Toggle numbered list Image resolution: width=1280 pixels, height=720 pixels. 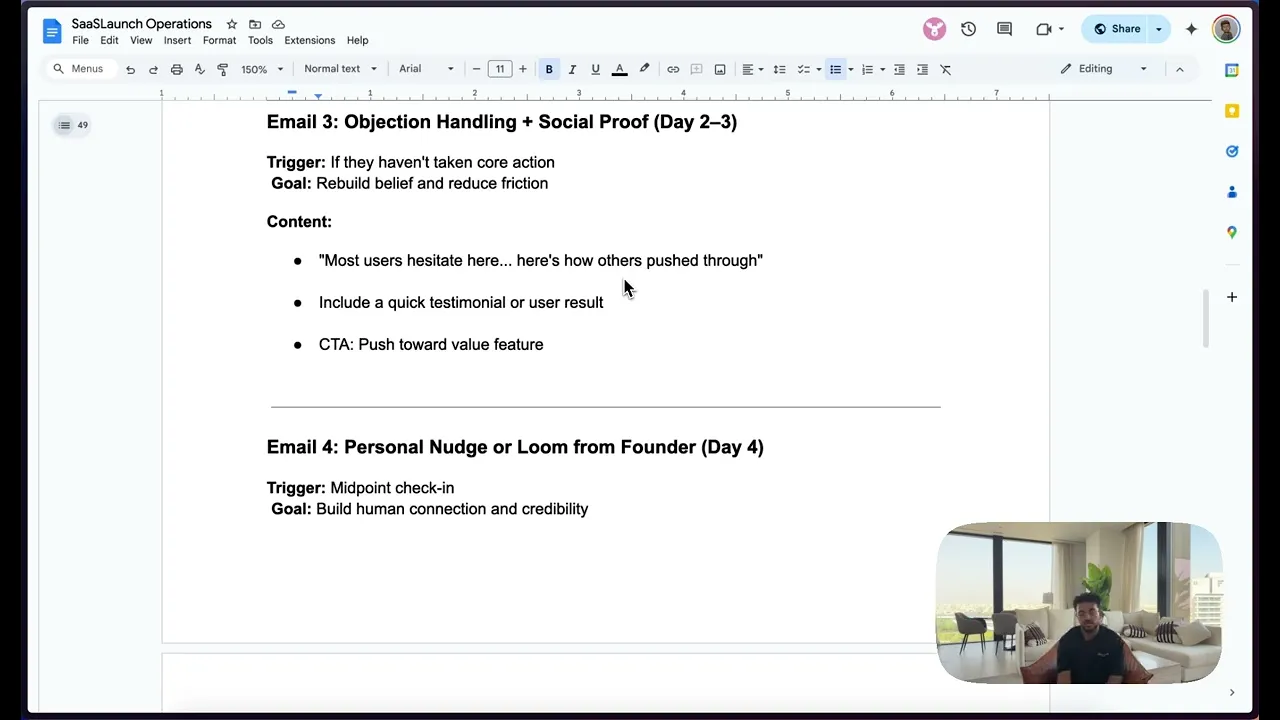[x=867, y=69]
